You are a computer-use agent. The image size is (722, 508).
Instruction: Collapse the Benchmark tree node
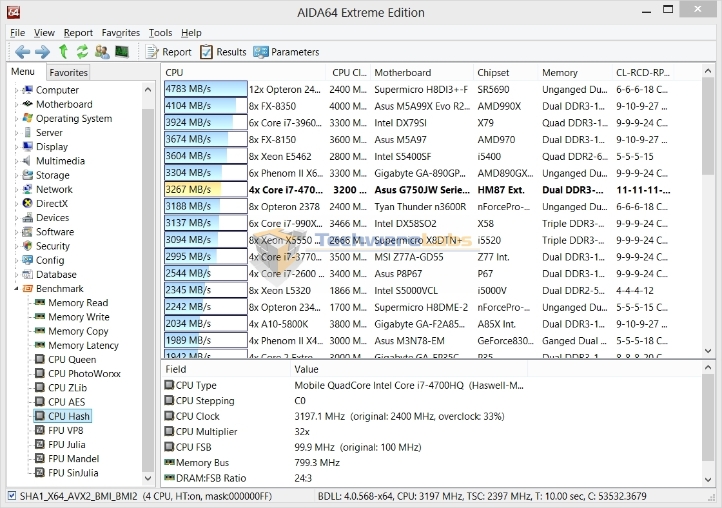coord(17,289)
